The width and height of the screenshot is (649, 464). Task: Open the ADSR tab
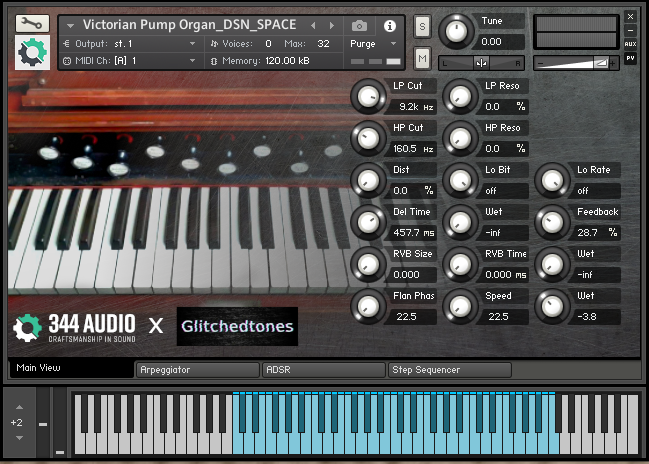(x=323, y=370)
